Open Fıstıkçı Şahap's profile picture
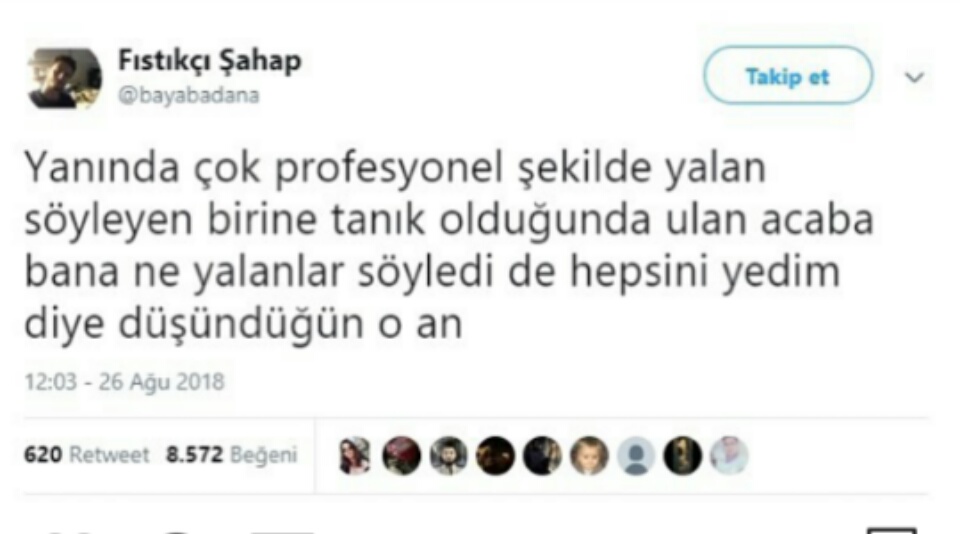Screen dimensions: 960x534 point(64,78)
